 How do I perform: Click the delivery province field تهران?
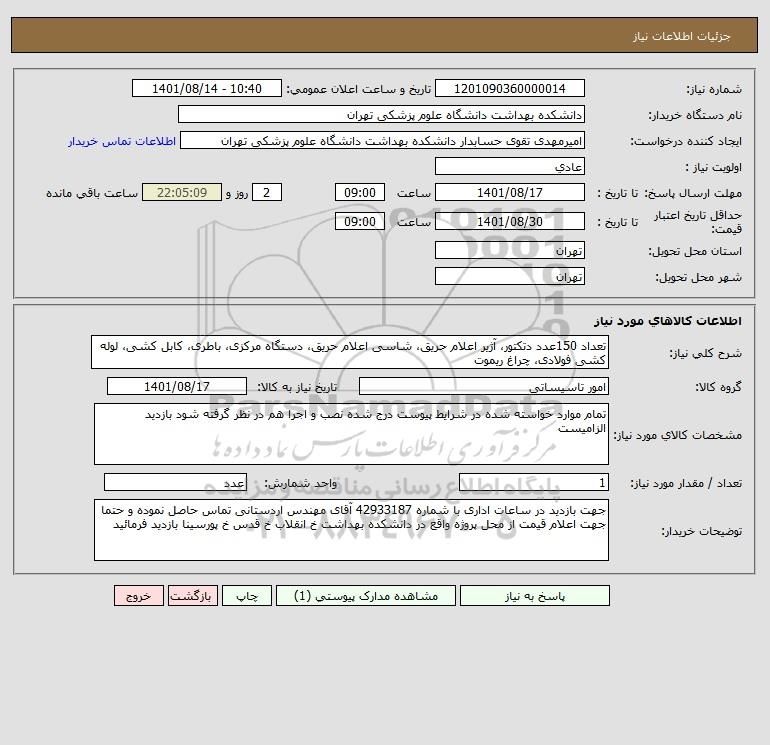(510, 250)
